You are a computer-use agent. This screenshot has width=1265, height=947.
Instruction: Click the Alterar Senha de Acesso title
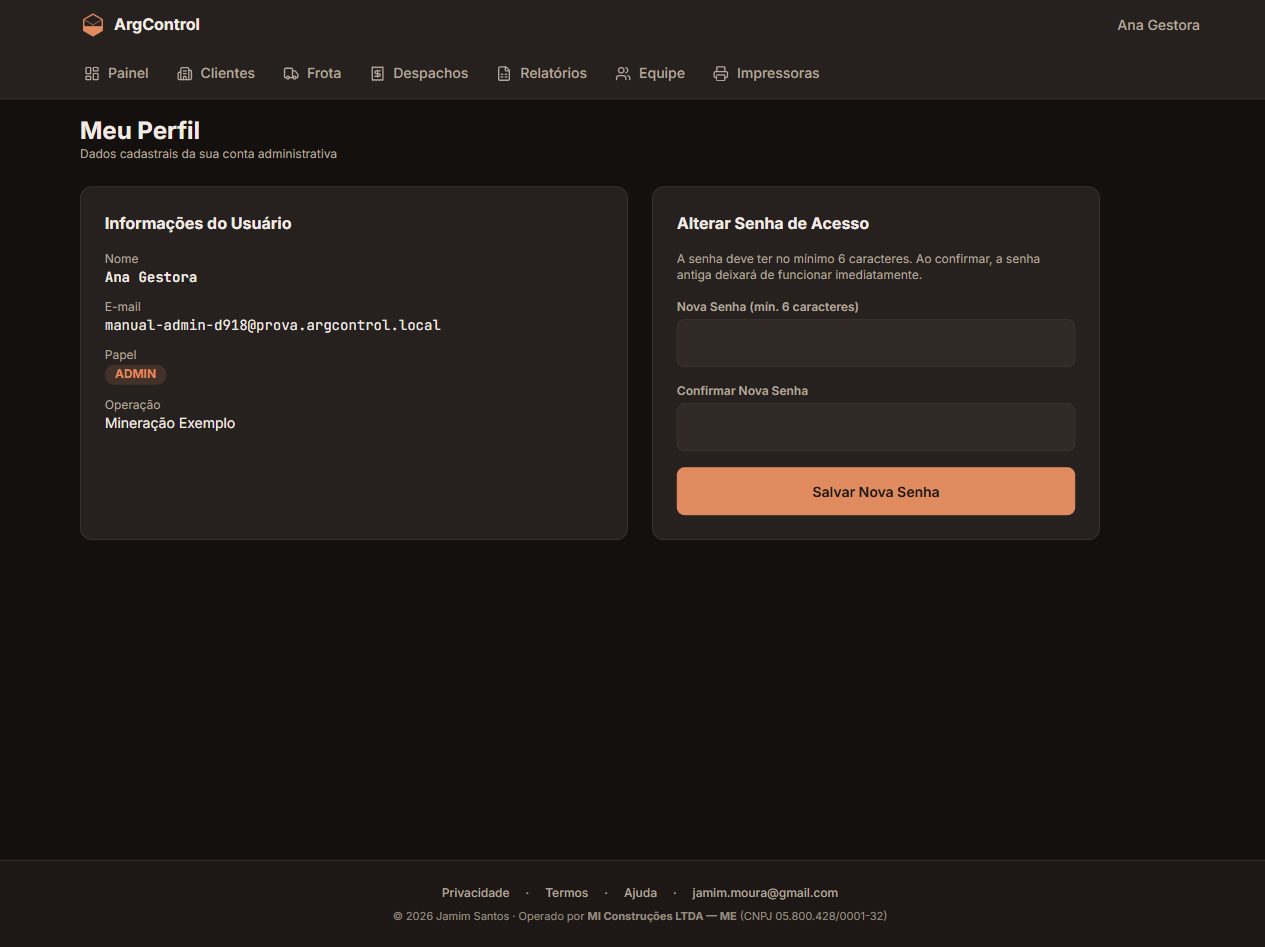(773, 223)
